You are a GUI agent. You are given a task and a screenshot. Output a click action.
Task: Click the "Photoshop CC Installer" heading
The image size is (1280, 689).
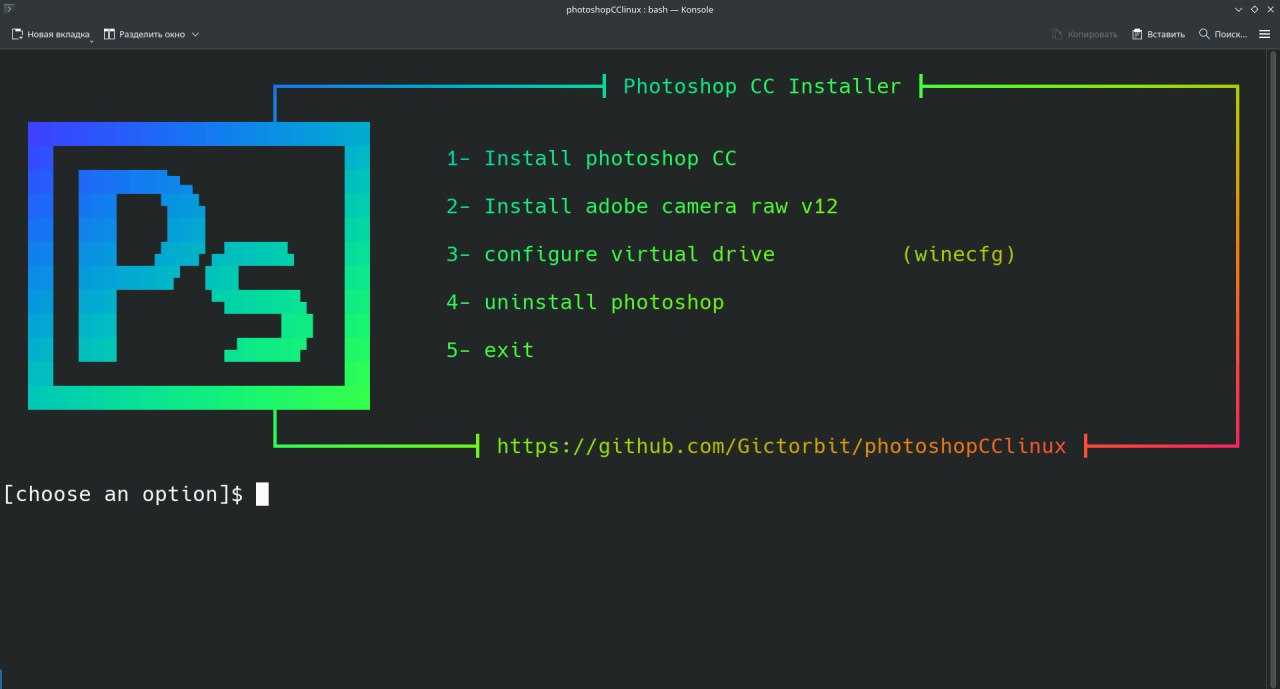click(762, 86)
